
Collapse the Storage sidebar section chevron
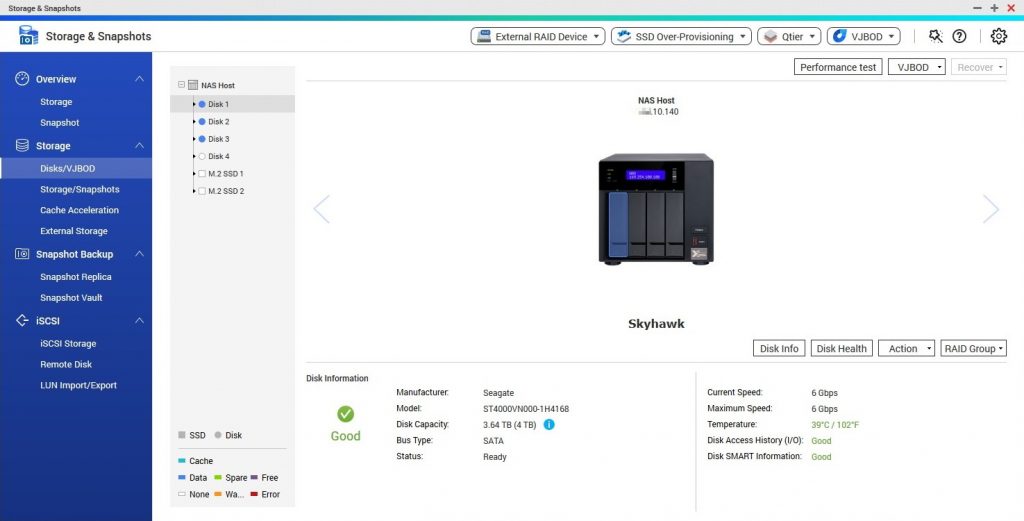[x=139, y=146]
